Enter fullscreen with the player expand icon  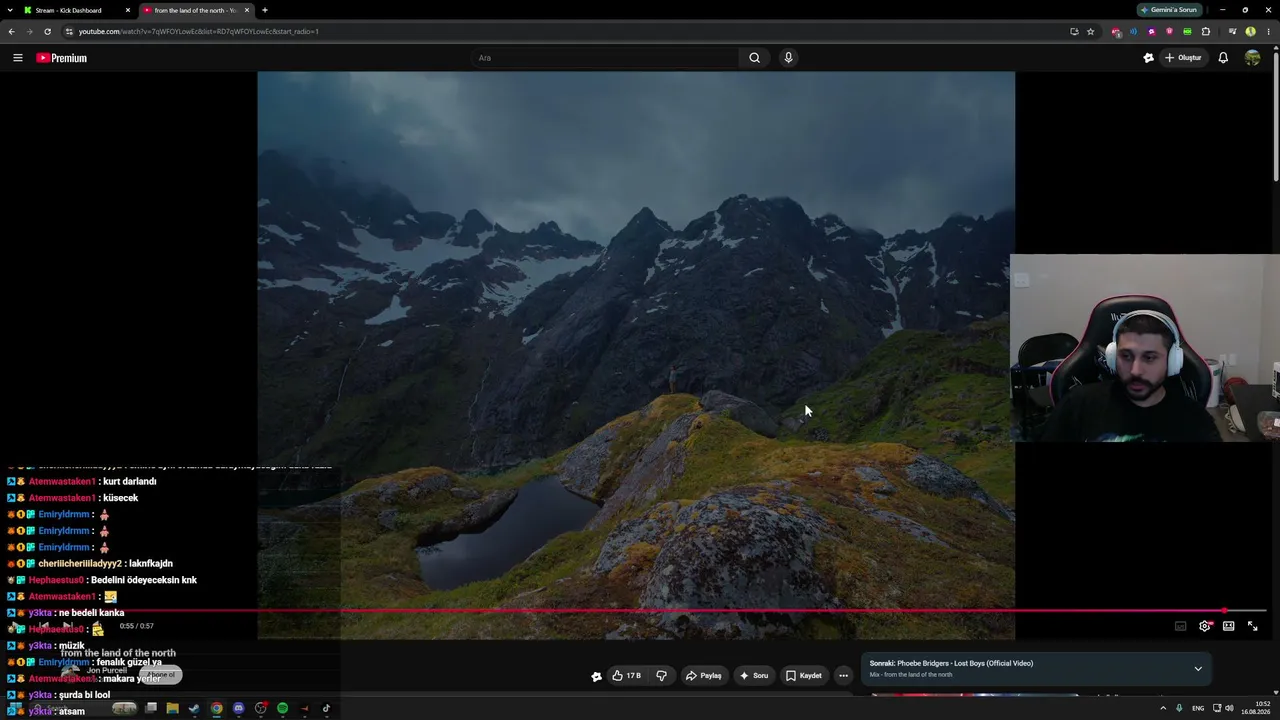tap(1252, 626)
